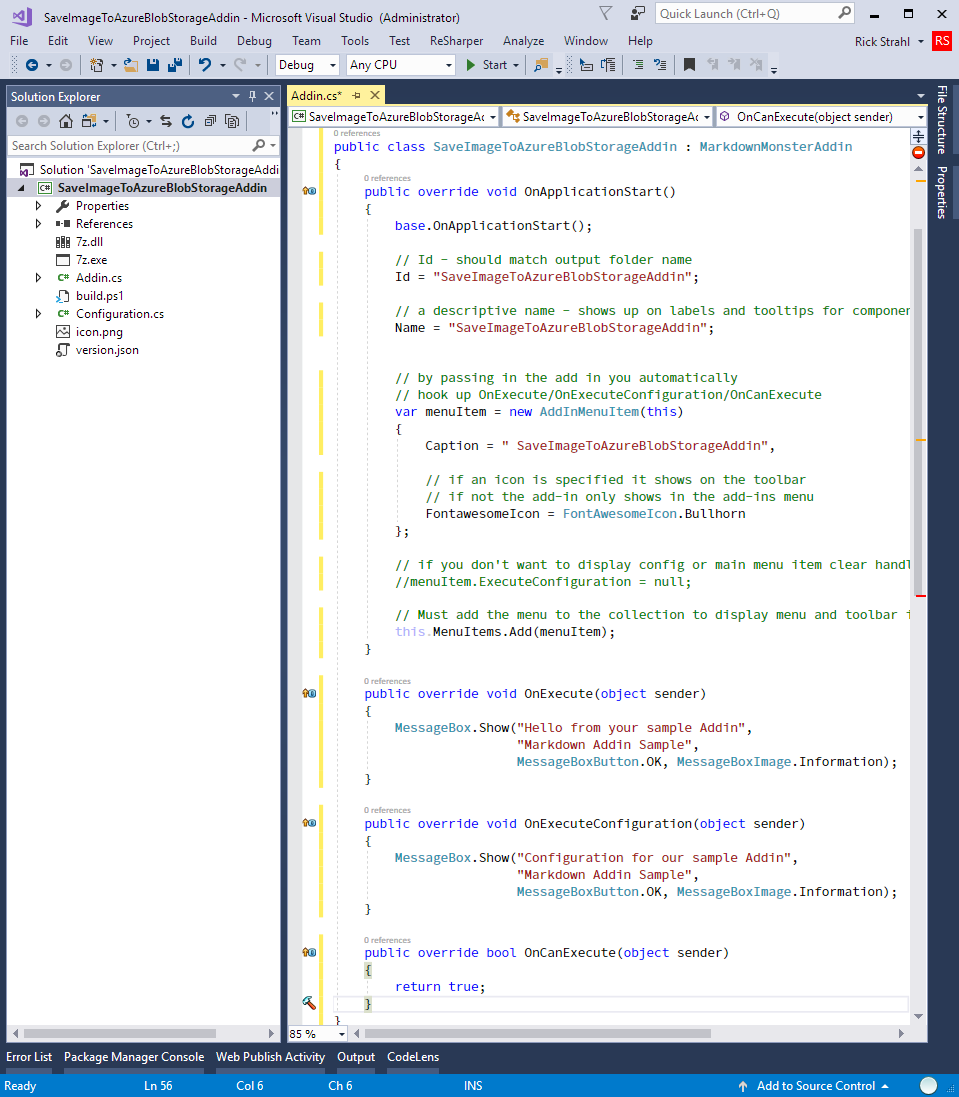Refresh the Solution Explorer

tap(188, 121)
